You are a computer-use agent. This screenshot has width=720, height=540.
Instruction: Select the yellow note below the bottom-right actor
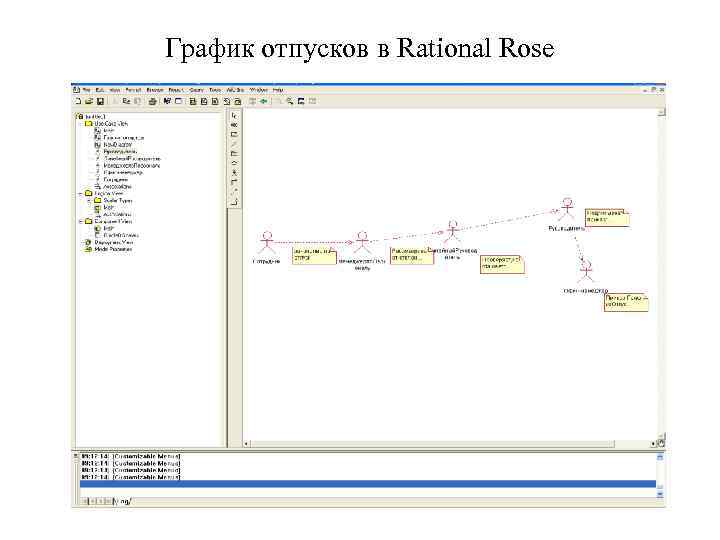click(626, 303)
